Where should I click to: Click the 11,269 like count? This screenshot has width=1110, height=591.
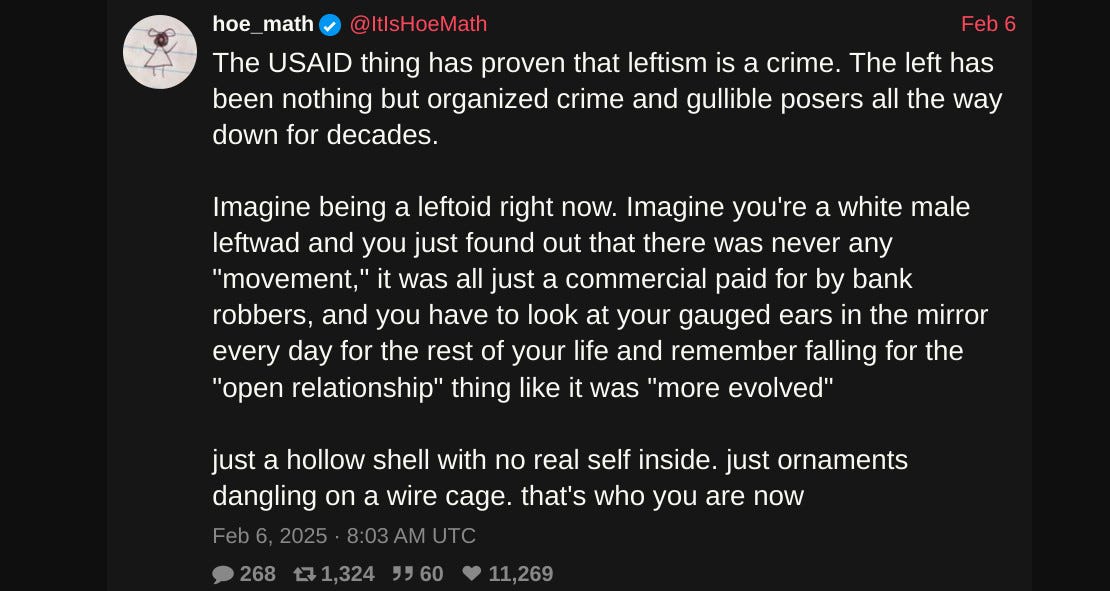pos(523,573)
